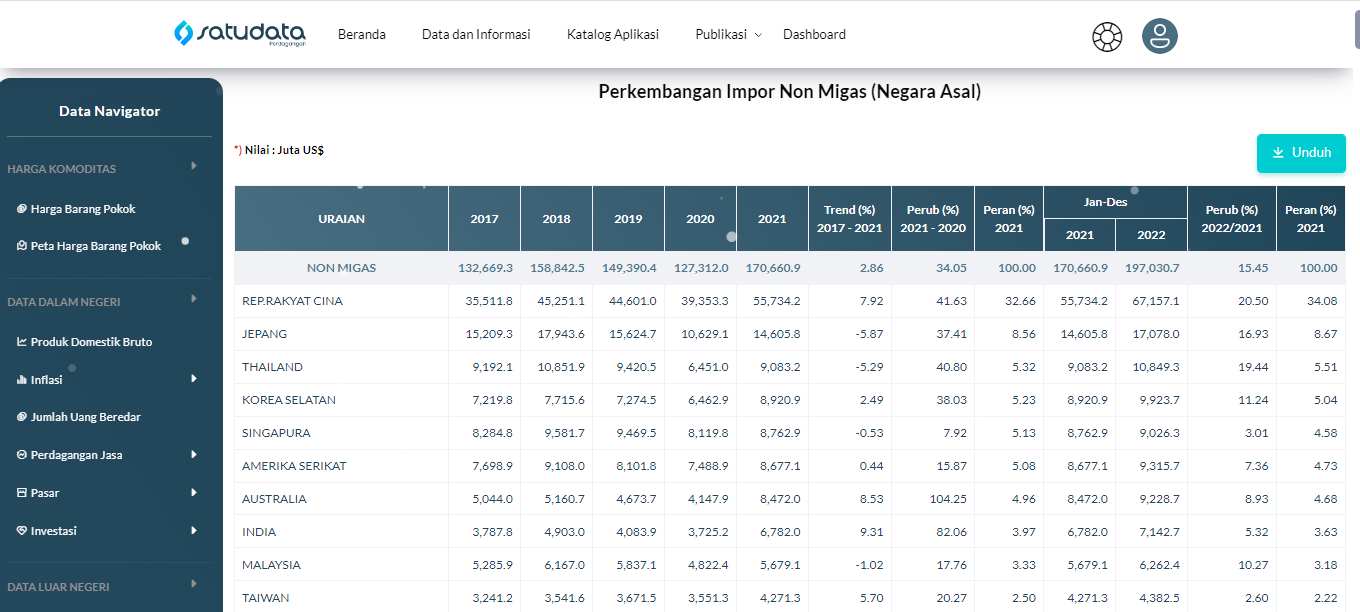Click the Jumlah Uang Beredar icon
Image resolution: width=1360 pixels, height=612 pixels.
[22, 417]
